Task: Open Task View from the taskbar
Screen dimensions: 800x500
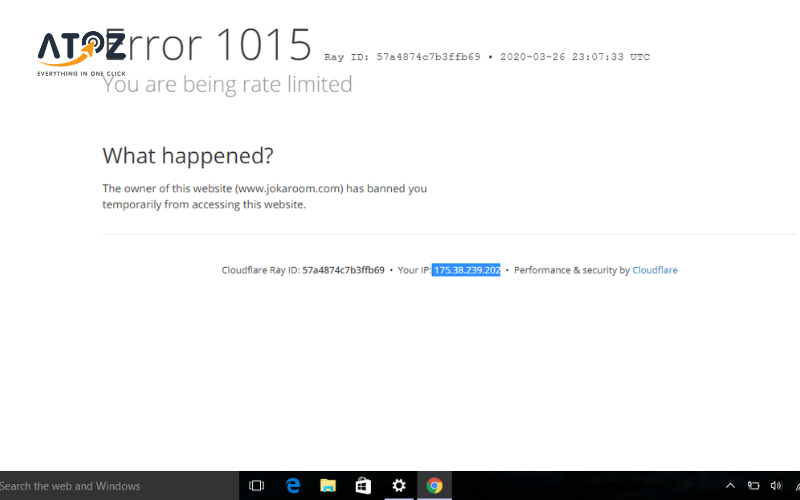Action: (x=256, y=486)
